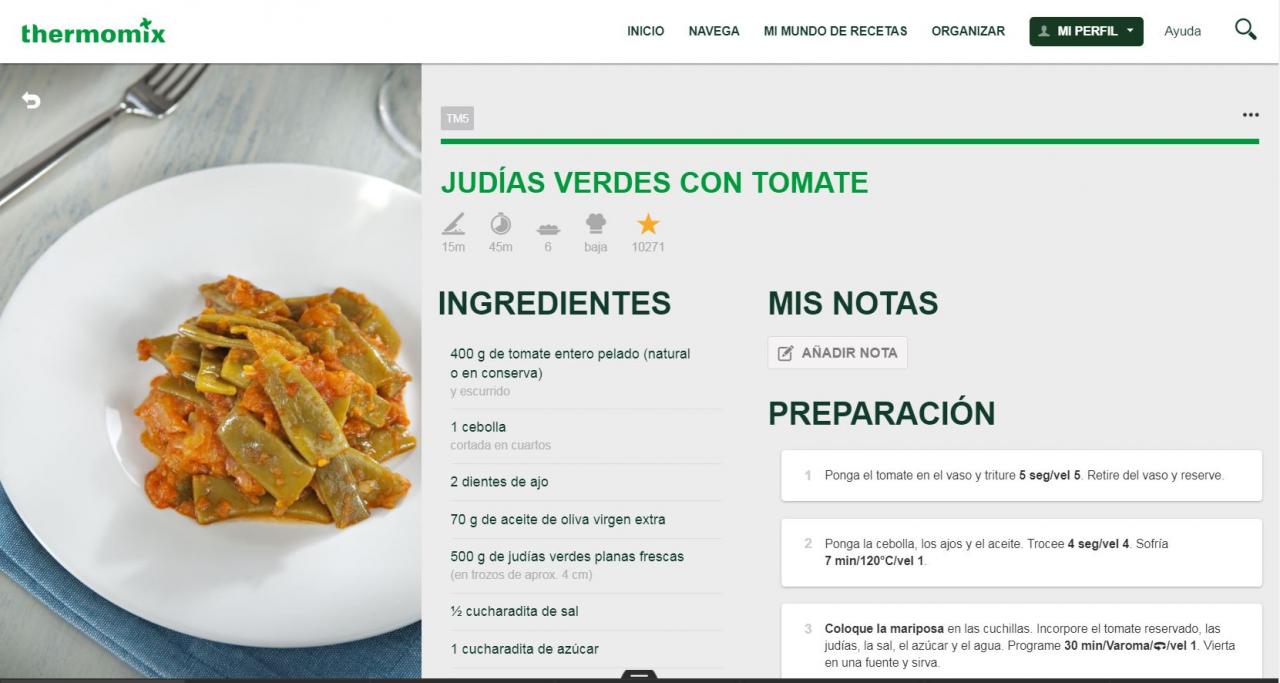The height and width of the screenshot is (683, 1280).
Task: Select preparation step 3 card
Action: pyautogui.click(x=1021, y=640)
